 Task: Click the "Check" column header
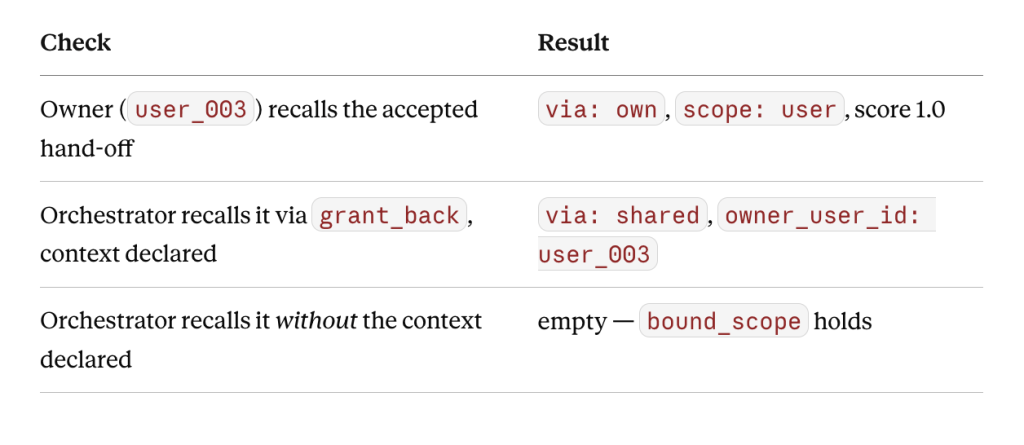[x=76, y=43]
